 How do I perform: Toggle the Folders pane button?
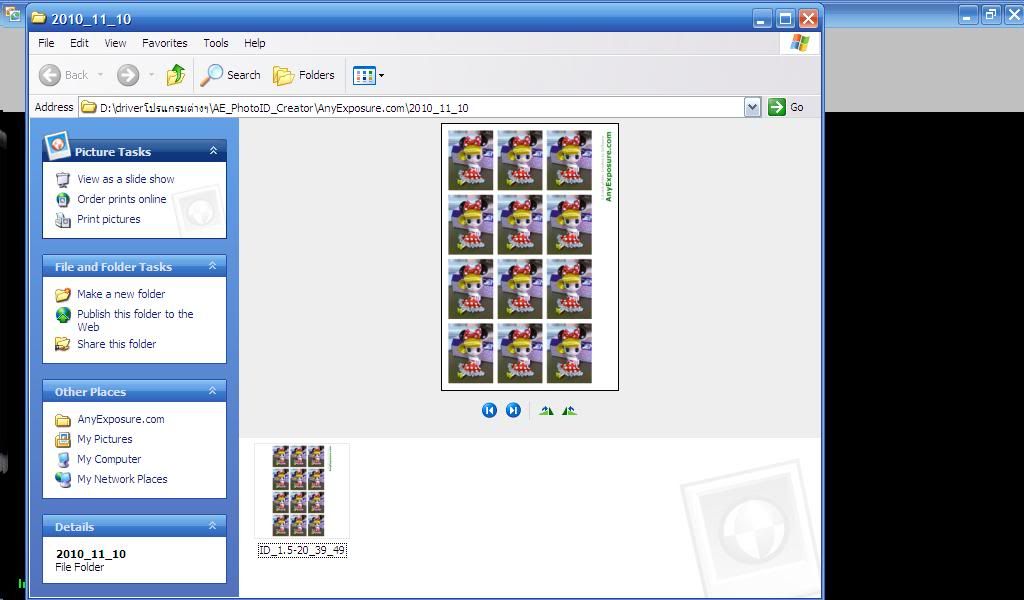click(x=304, y=75)
